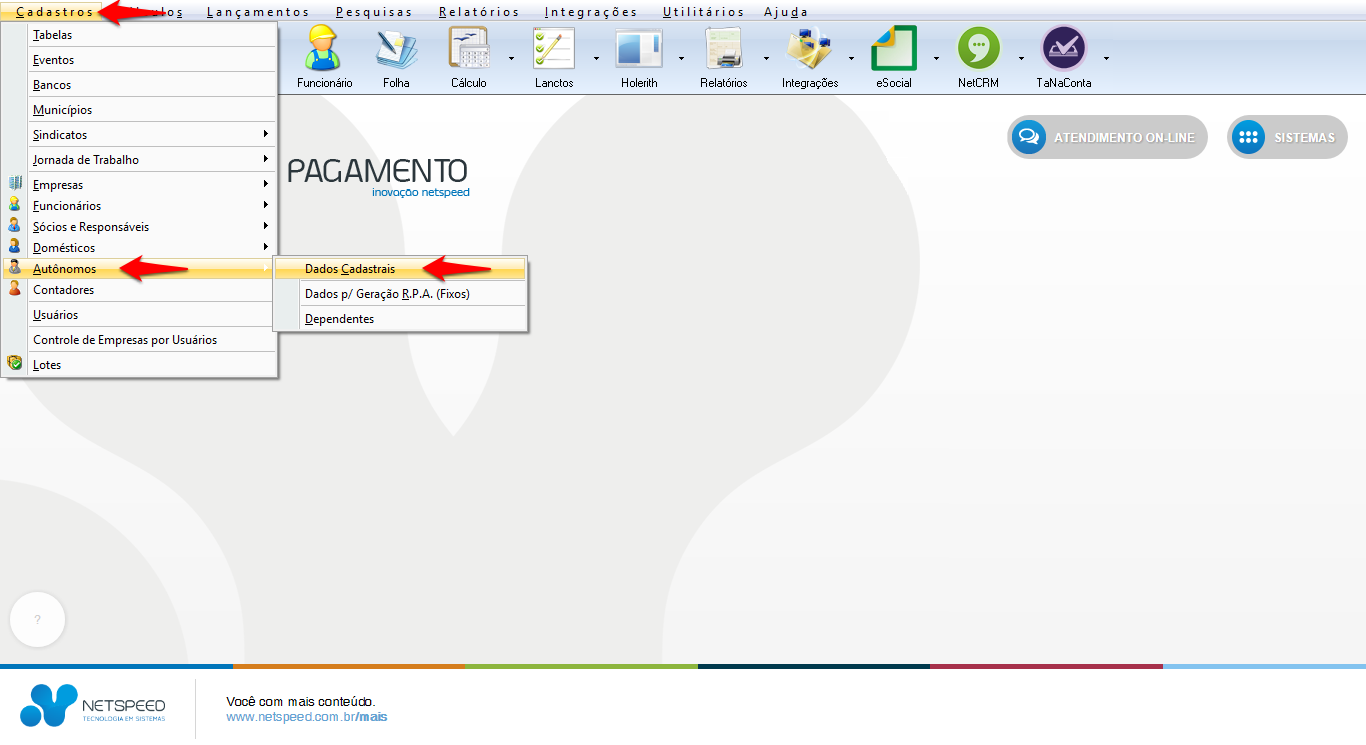Expand the dropdown arrow beside Cálculo

pos(511,58)
